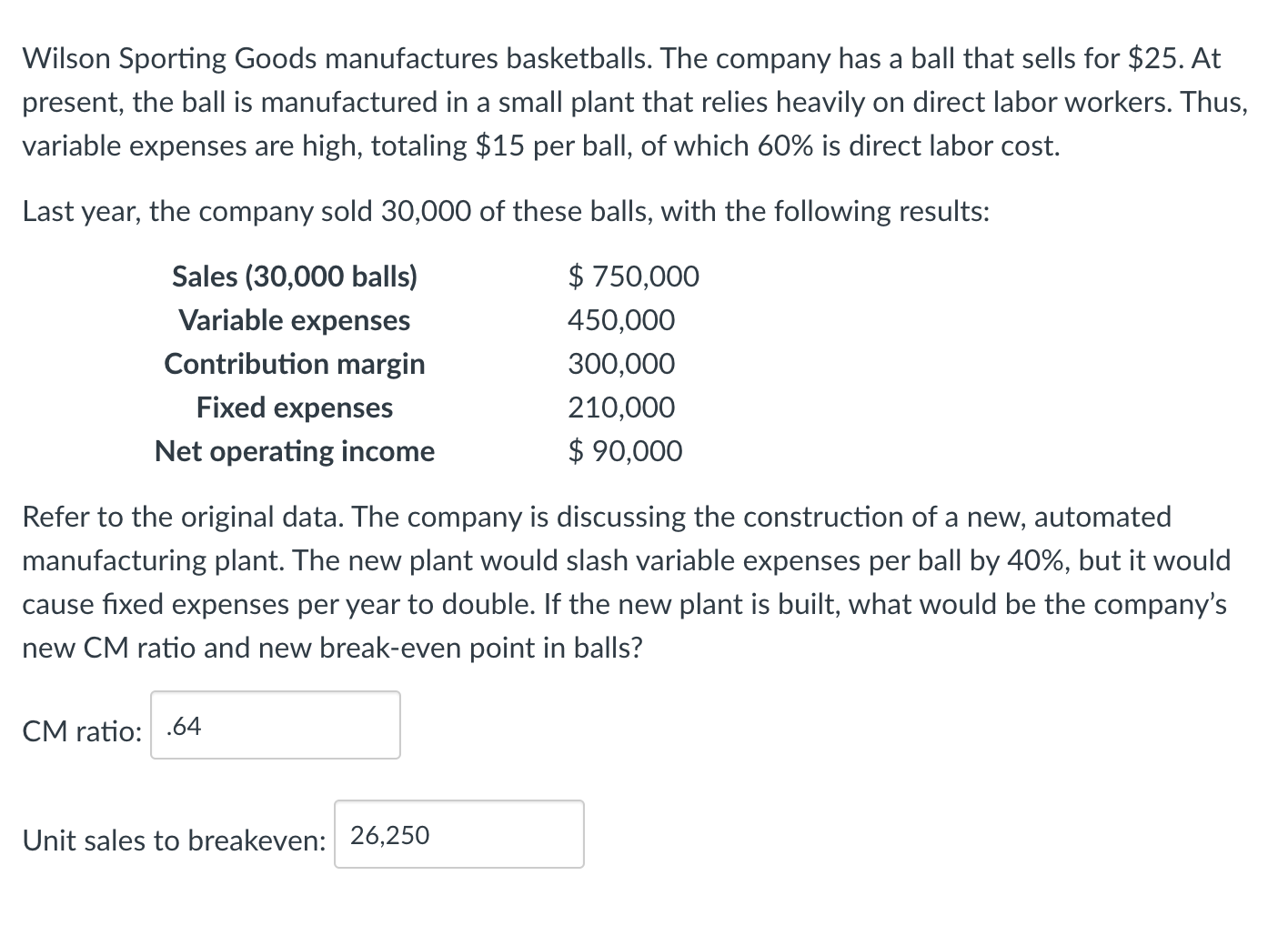The height and width of the screenshot is (946, 1288).
Task: Click the paragraph about the automated plant
Action: (x=624, y=560)
